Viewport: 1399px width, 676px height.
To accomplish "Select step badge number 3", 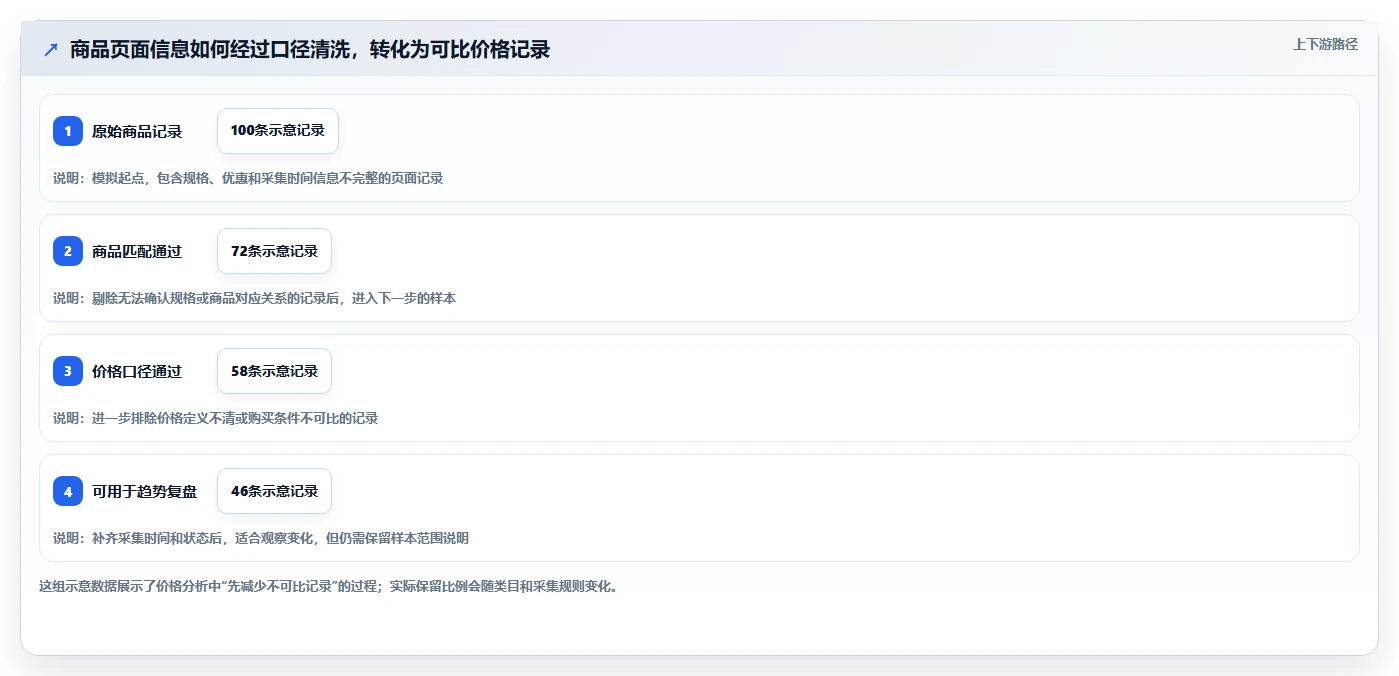I will (68, 371).
